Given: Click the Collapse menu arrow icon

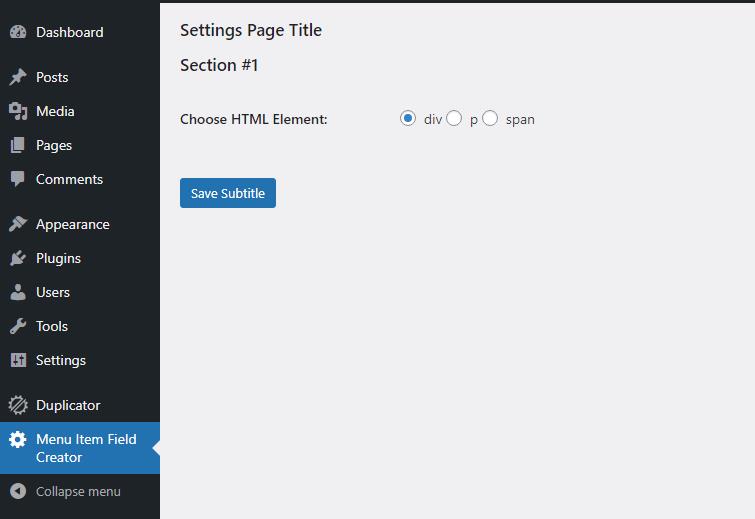Looking at the screenshot, I should click(x=18, y=491).
